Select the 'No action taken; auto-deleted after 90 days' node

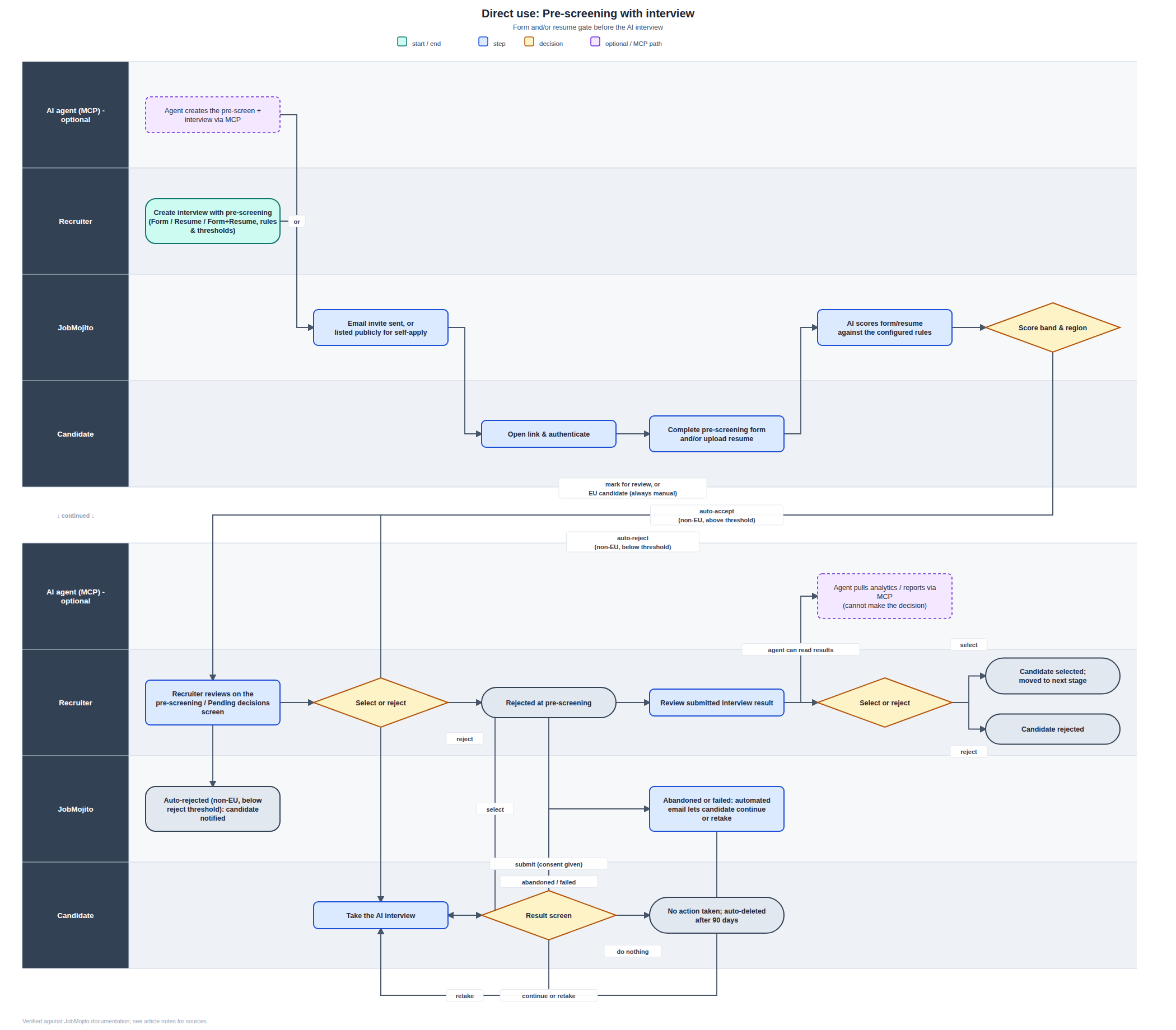point(717,915)
